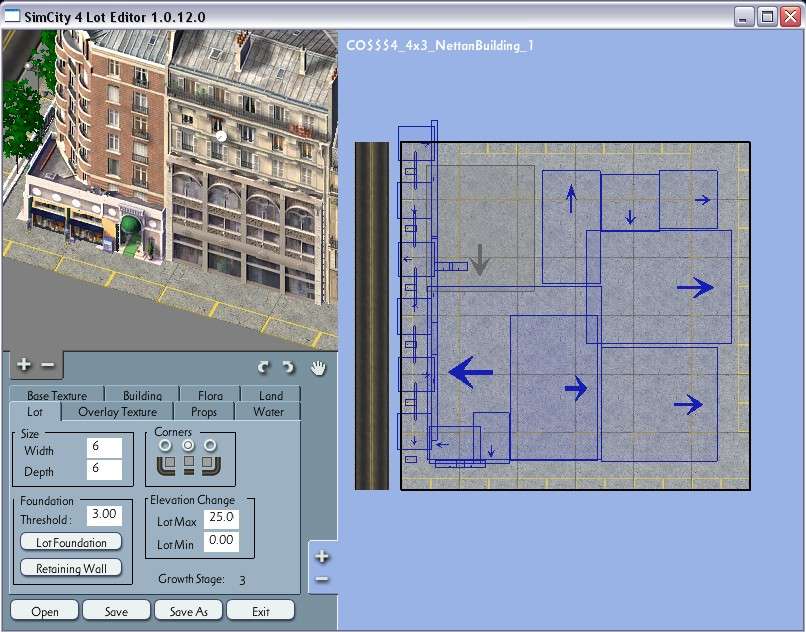Zoom out the lot plan view
The height and width of the screenshot is (632, 806).
point(322,580)
